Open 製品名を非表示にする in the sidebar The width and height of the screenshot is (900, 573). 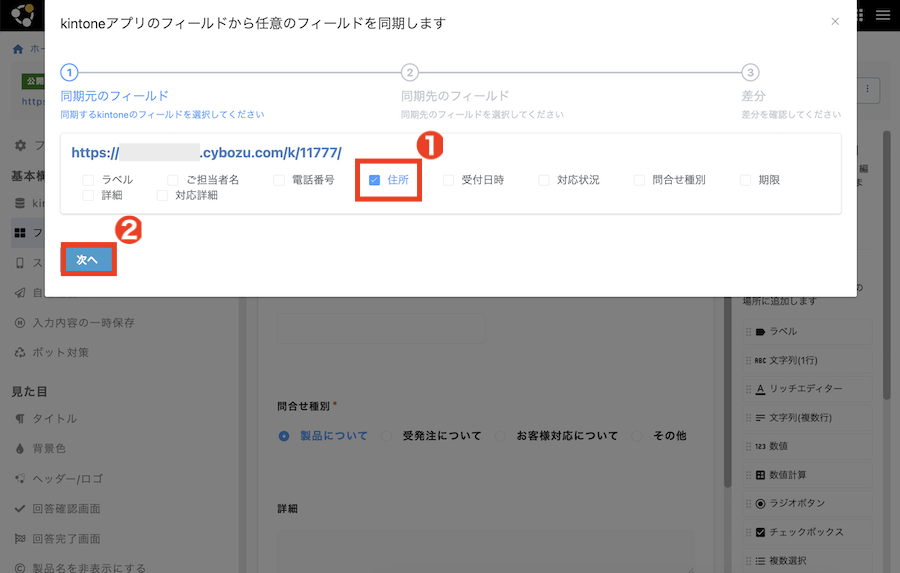click(x=88, y=568)
